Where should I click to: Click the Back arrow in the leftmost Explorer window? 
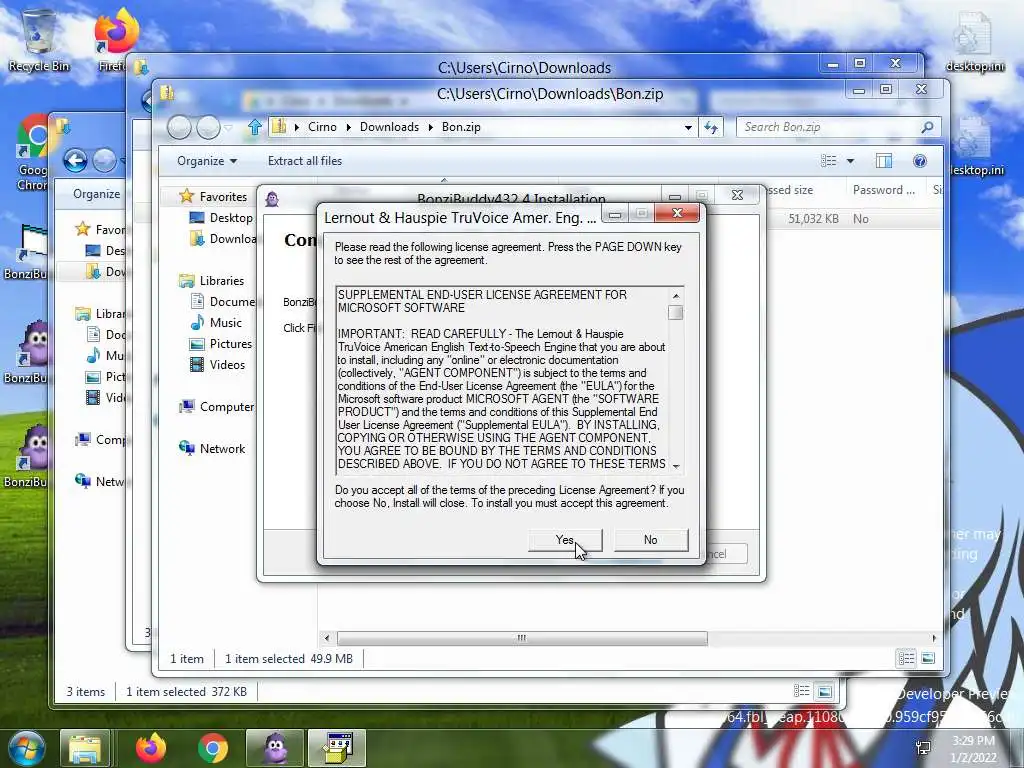point(75,160)
